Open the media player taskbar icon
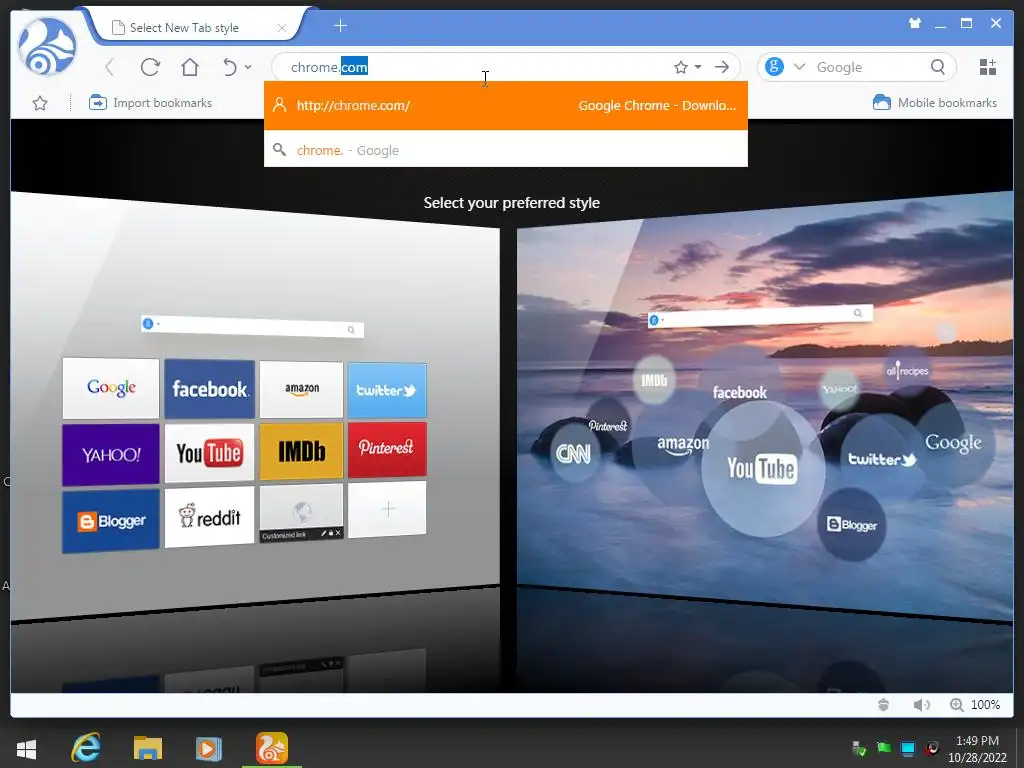Screen dimensions: 1024x768 209,748
